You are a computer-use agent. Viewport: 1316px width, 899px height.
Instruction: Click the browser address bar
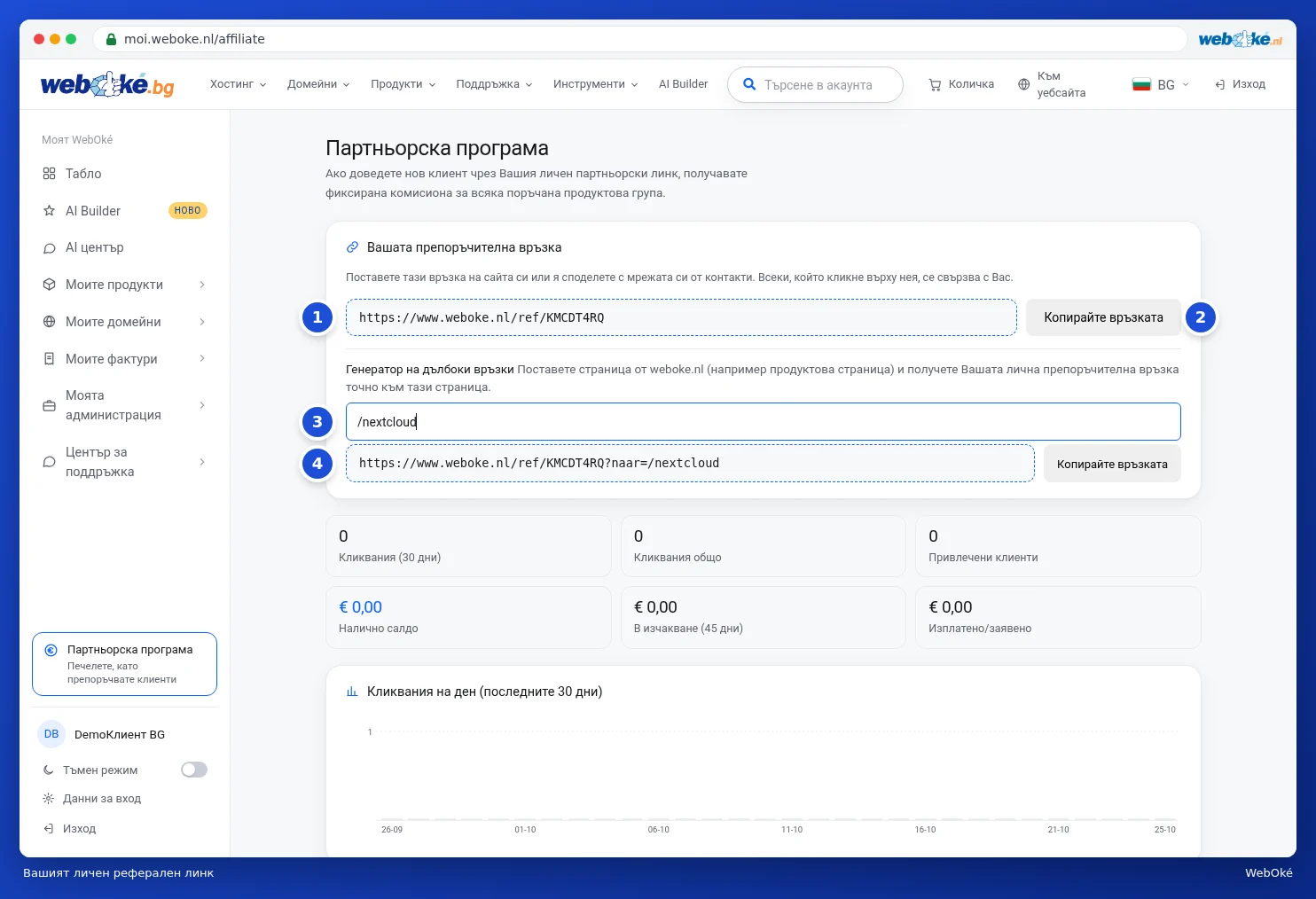point(639,39)
